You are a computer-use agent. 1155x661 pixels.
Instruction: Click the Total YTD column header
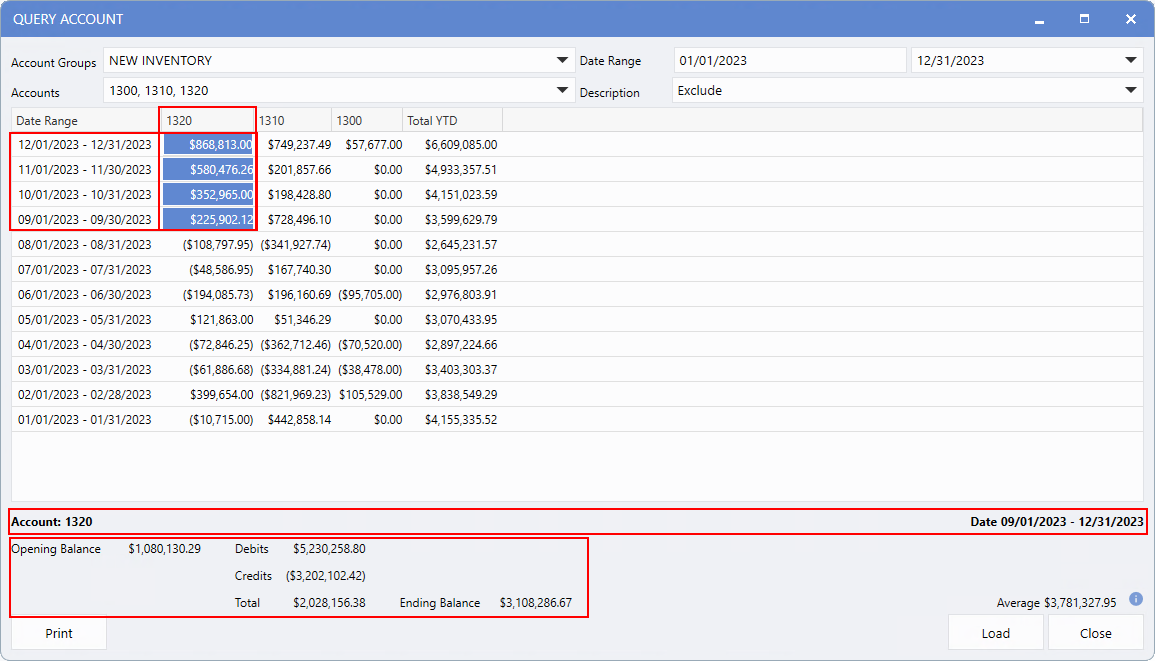tap(452, 120)
